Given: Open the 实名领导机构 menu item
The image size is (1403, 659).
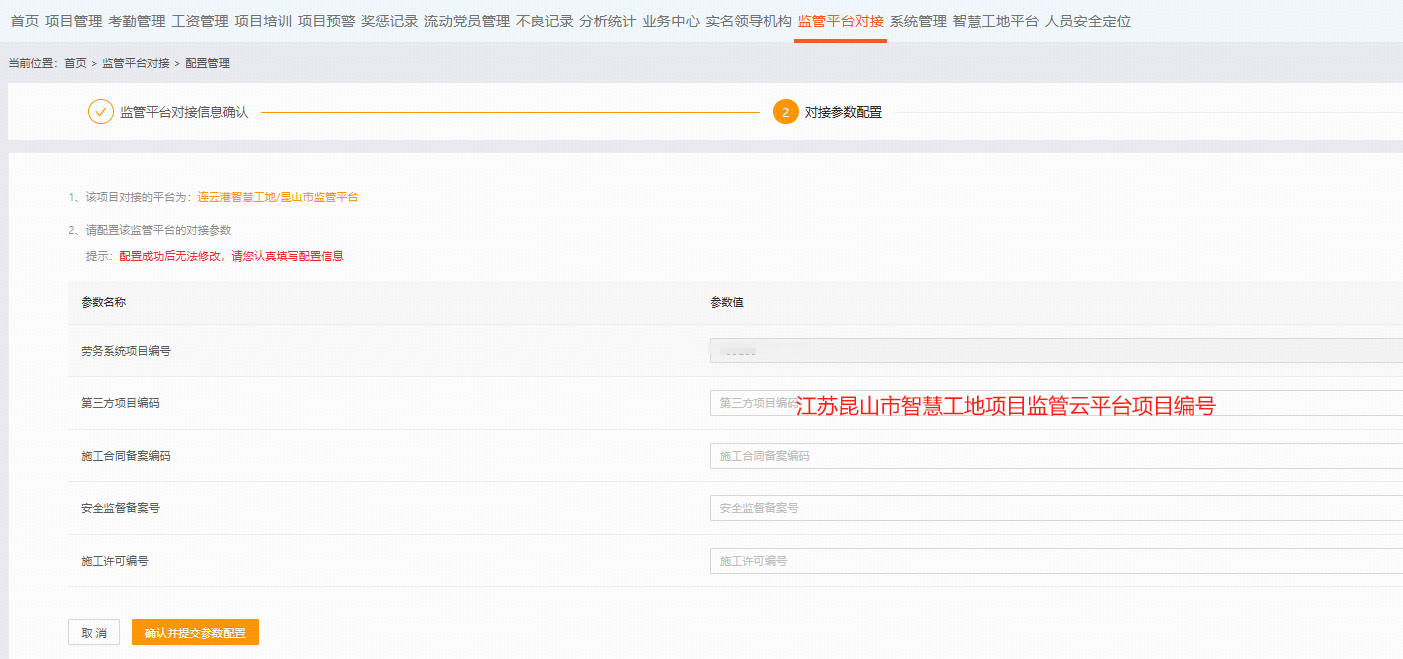Looking at the screenshot, I should pyautogui.click(x=748, y=21).
